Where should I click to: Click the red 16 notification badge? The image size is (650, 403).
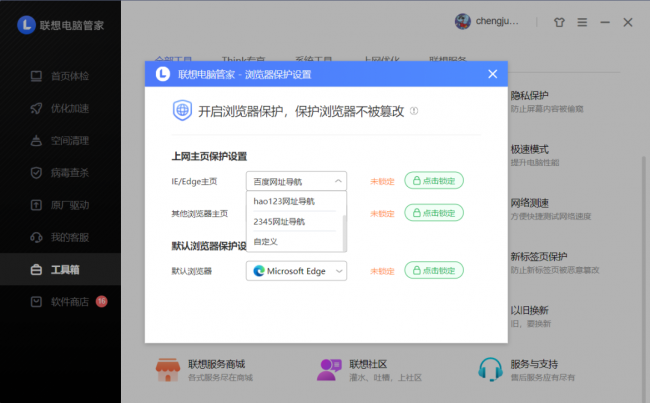click(102, 301)
